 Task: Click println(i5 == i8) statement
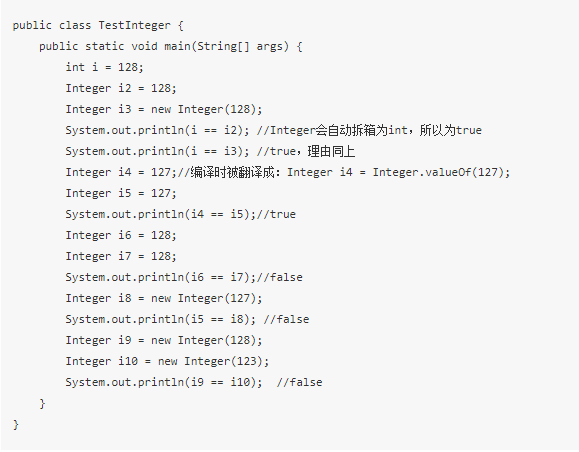(161, 320)
